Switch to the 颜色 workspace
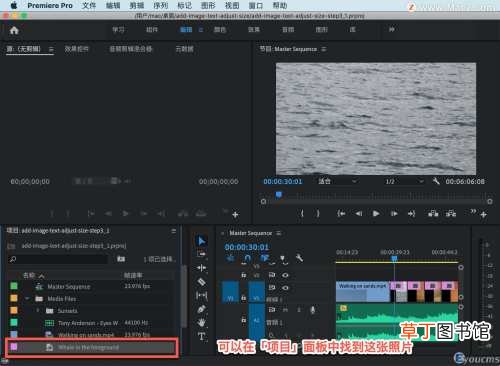This screenshot has width=500, height=366. (220, 30)
